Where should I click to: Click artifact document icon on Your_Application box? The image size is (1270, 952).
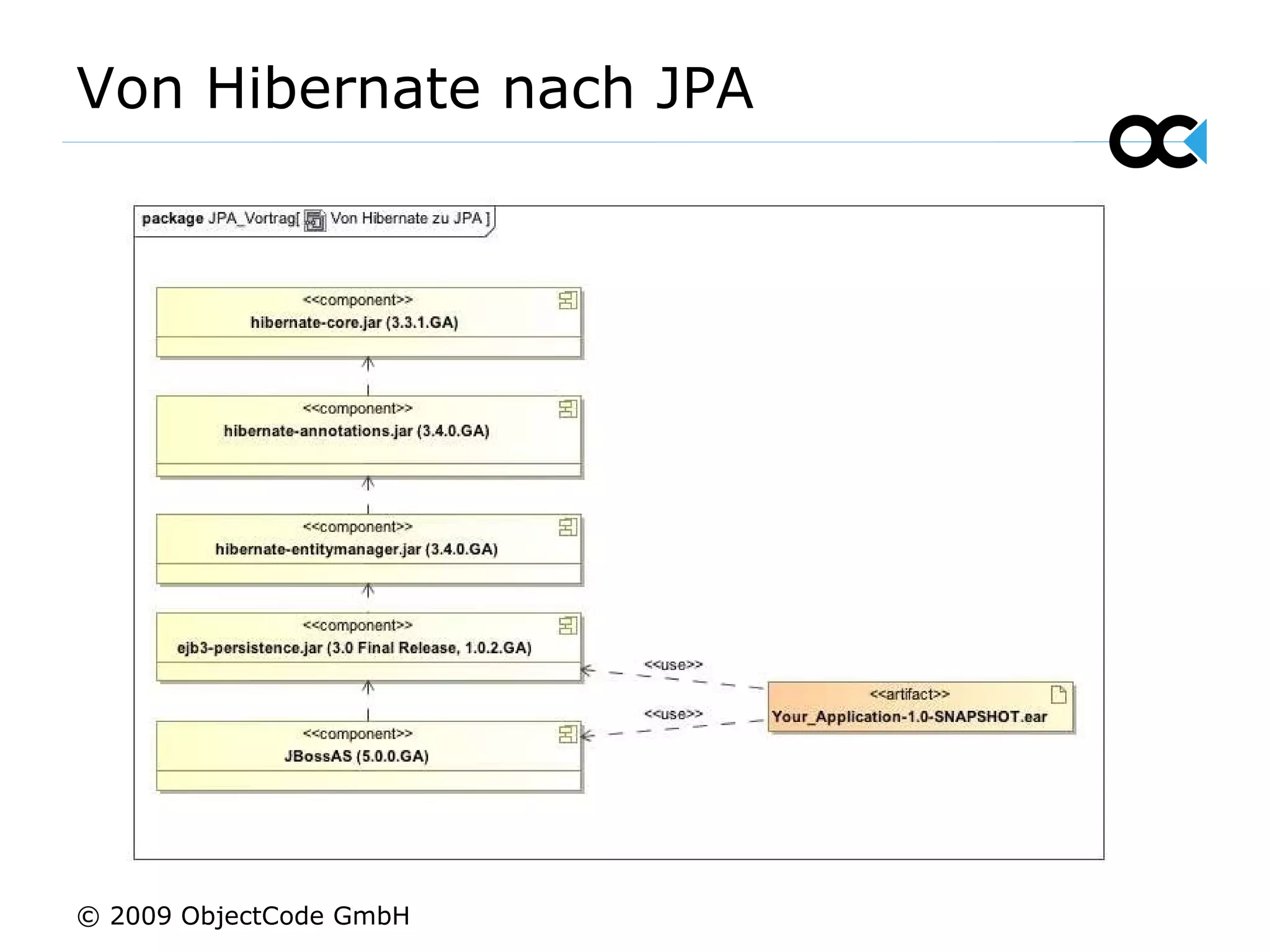click(1059, 695)
